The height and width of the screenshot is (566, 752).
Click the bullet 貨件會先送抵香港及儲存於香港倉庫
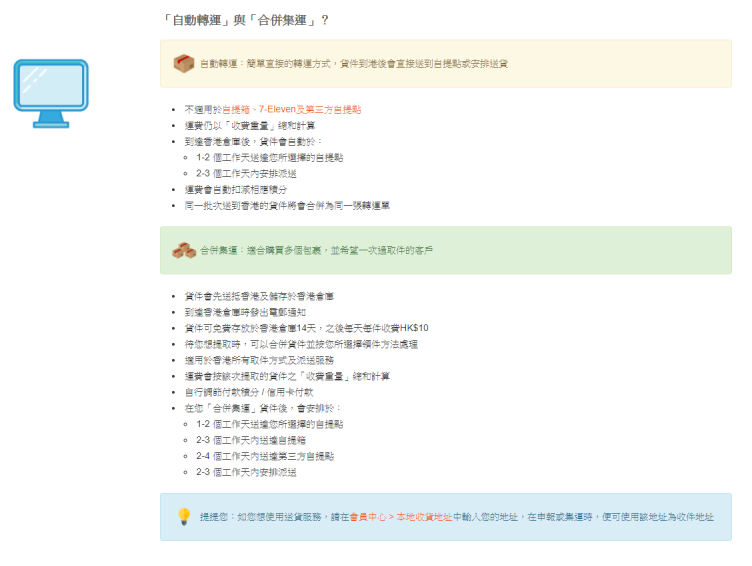point(259,296)
